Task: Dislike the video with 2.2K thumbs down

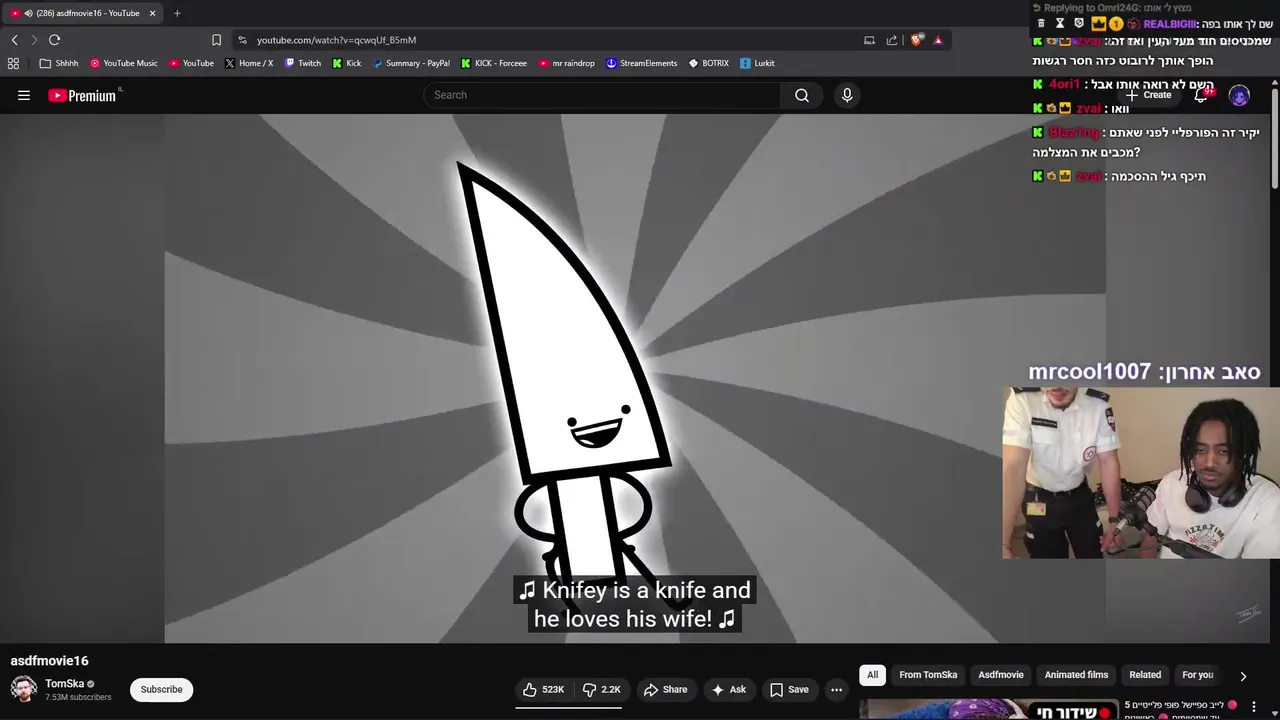Action: click(x=602, y=689)
